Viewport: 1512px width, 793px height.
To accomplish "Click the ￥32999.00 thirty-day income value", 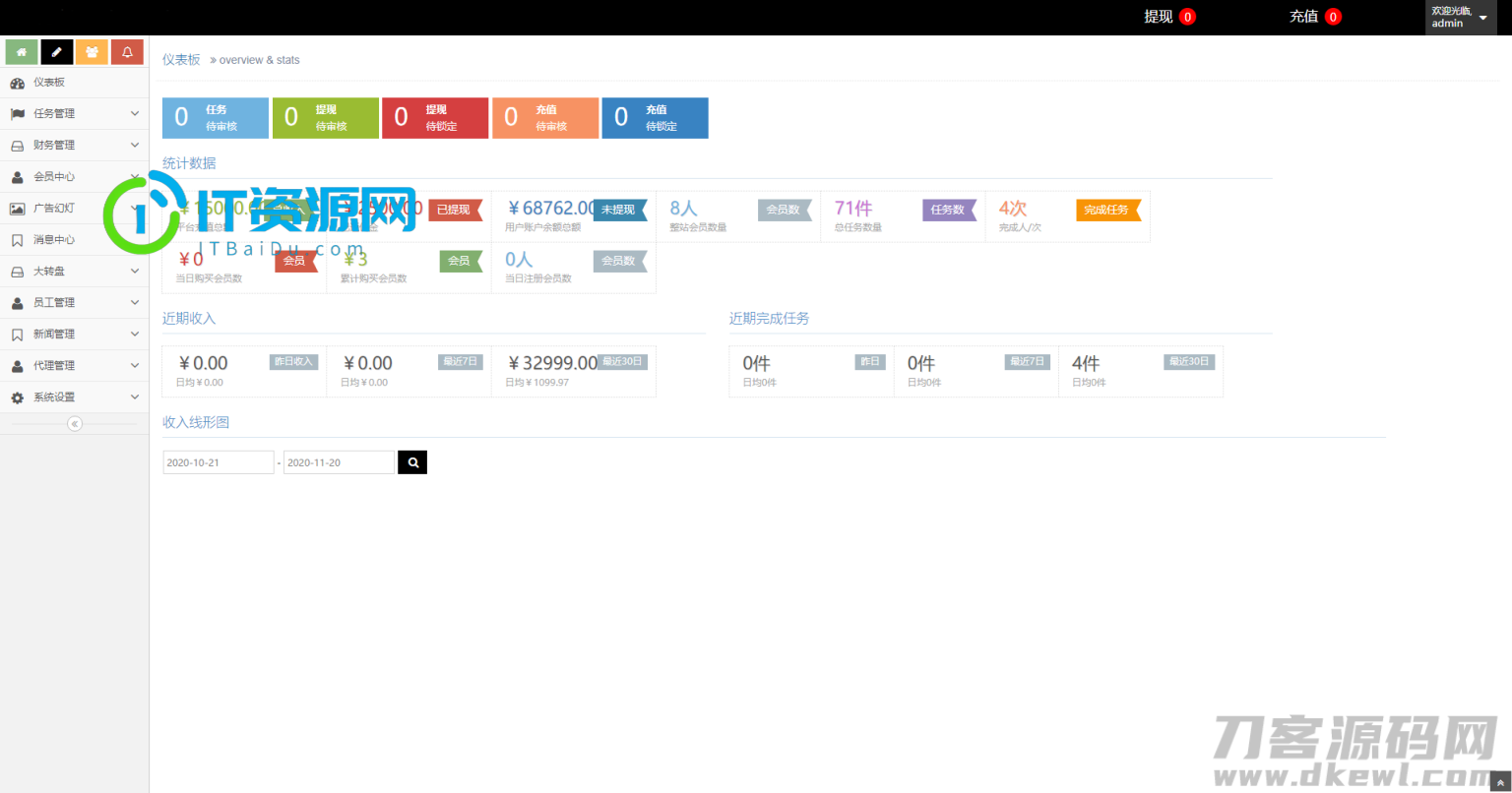I will [551, 363].
